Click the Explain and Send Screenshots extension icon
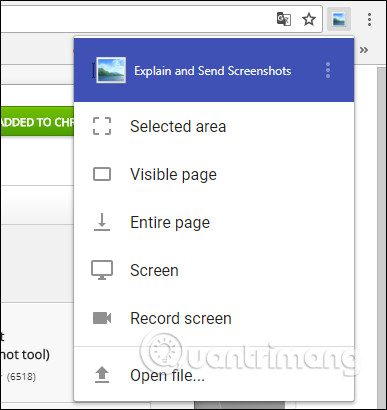This screenshot has width=387, height=410. click(x=339, y=19)
